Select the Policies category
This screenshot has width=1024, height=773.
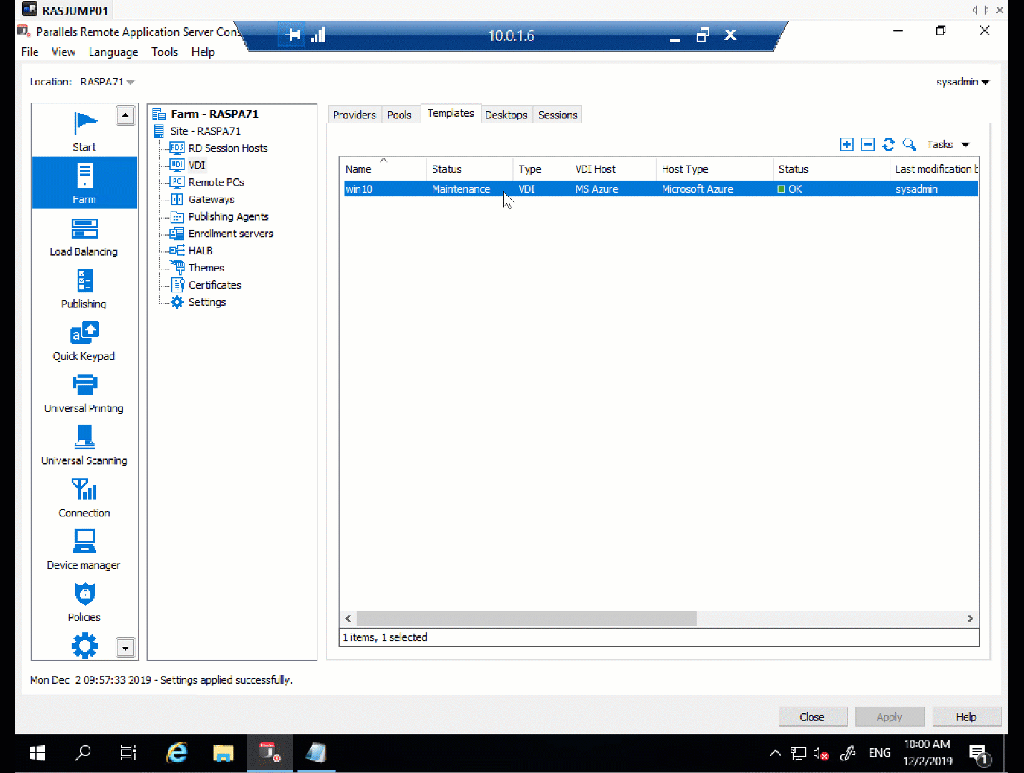click(84, 603)
